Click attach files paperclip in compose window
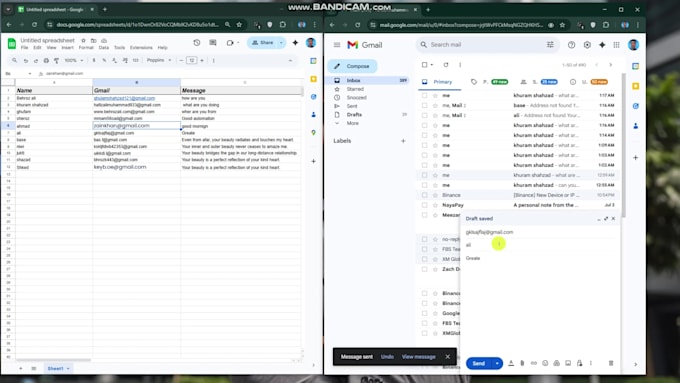Image resolution: width=680 pixels, height=383 pixels. point(522,363)
